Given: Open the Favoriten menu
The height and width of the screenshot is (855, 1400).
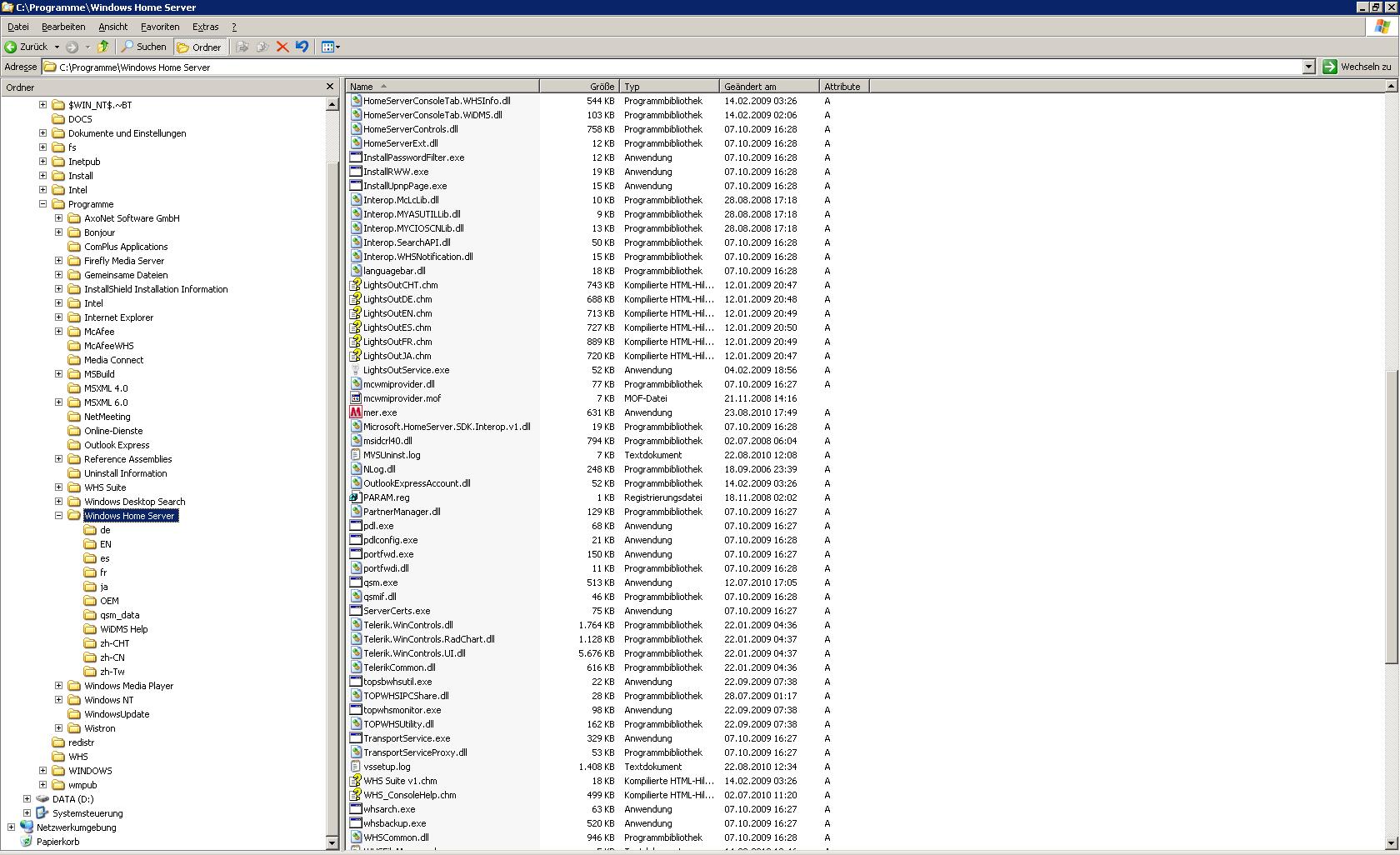Looking at the screenshot, I should [x=160, y=27].
